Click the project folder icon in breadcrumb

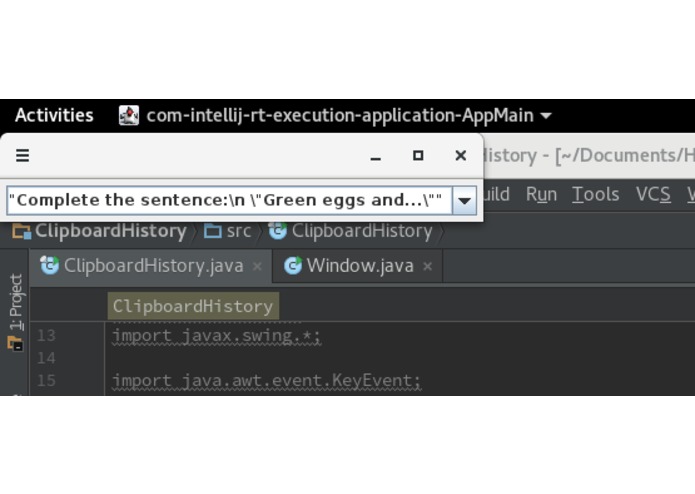21,231
